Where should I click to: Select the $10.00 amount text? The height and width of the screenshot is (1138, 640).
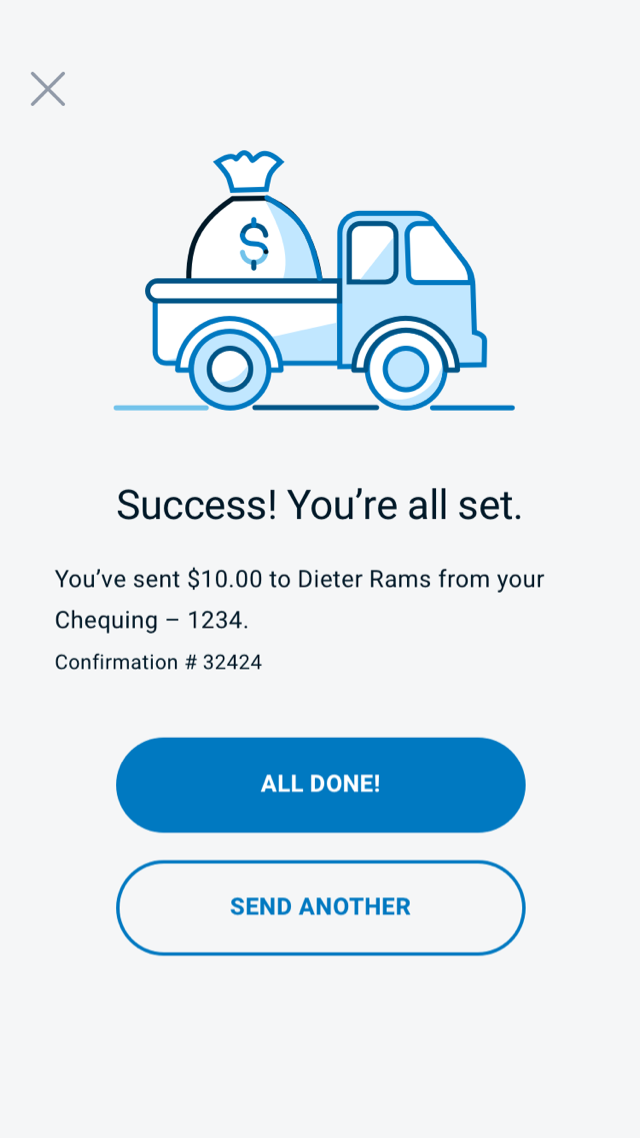click(224, 579)
